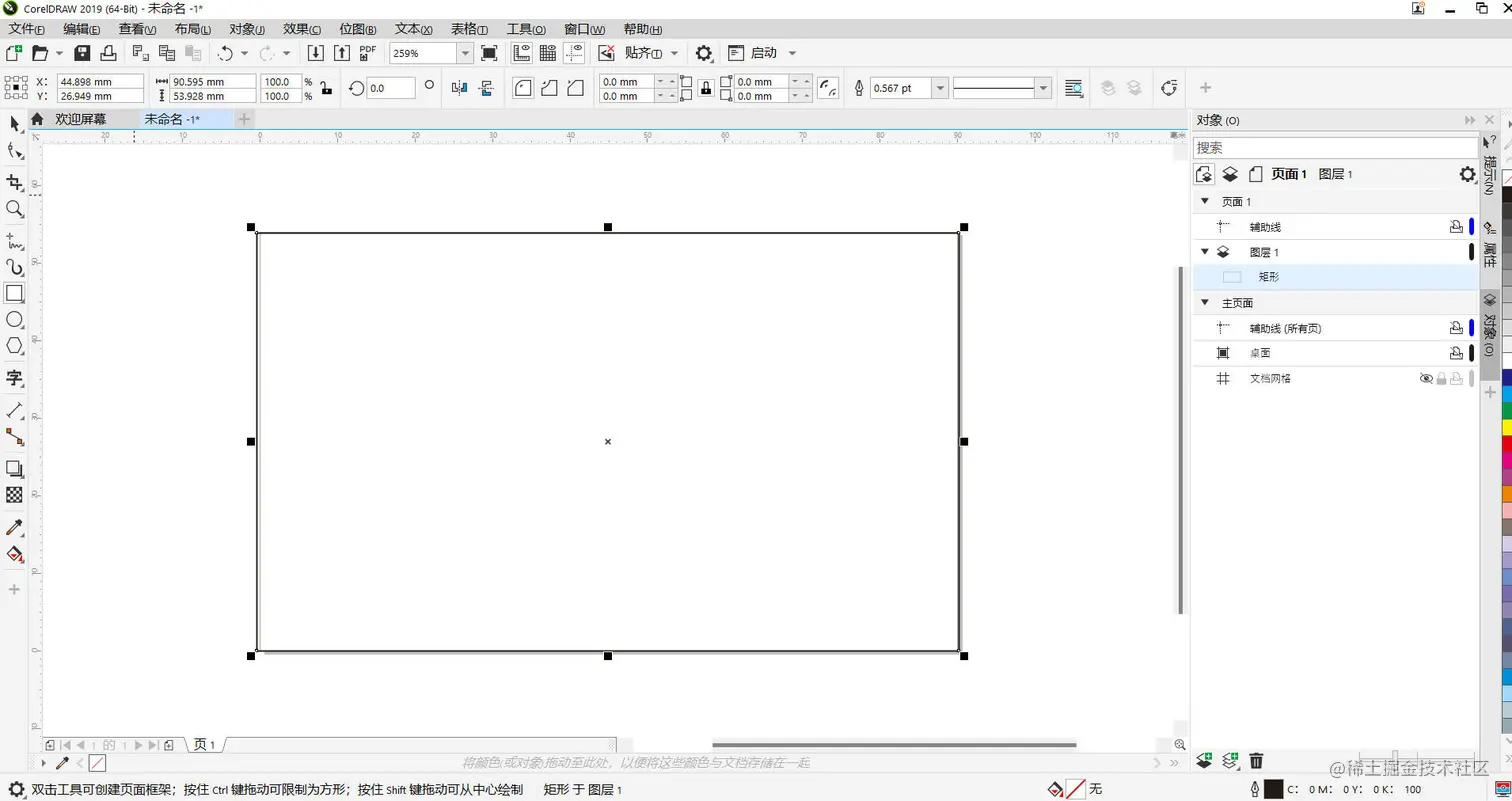Mirror the rectangle vertically

point(486,88)
